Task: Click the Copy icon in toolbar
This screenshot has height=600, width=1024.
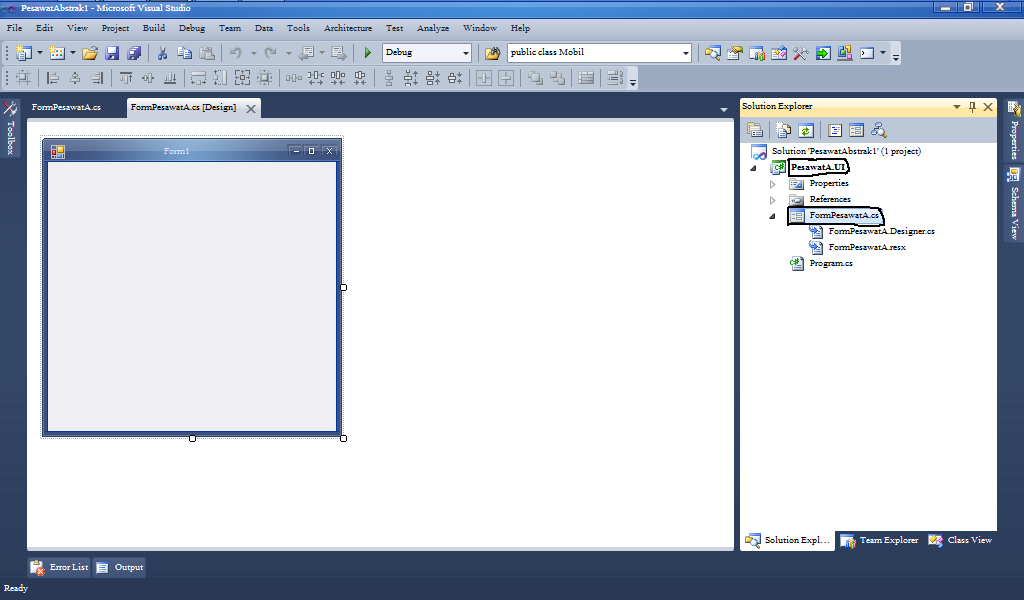Action: (184, 53)
